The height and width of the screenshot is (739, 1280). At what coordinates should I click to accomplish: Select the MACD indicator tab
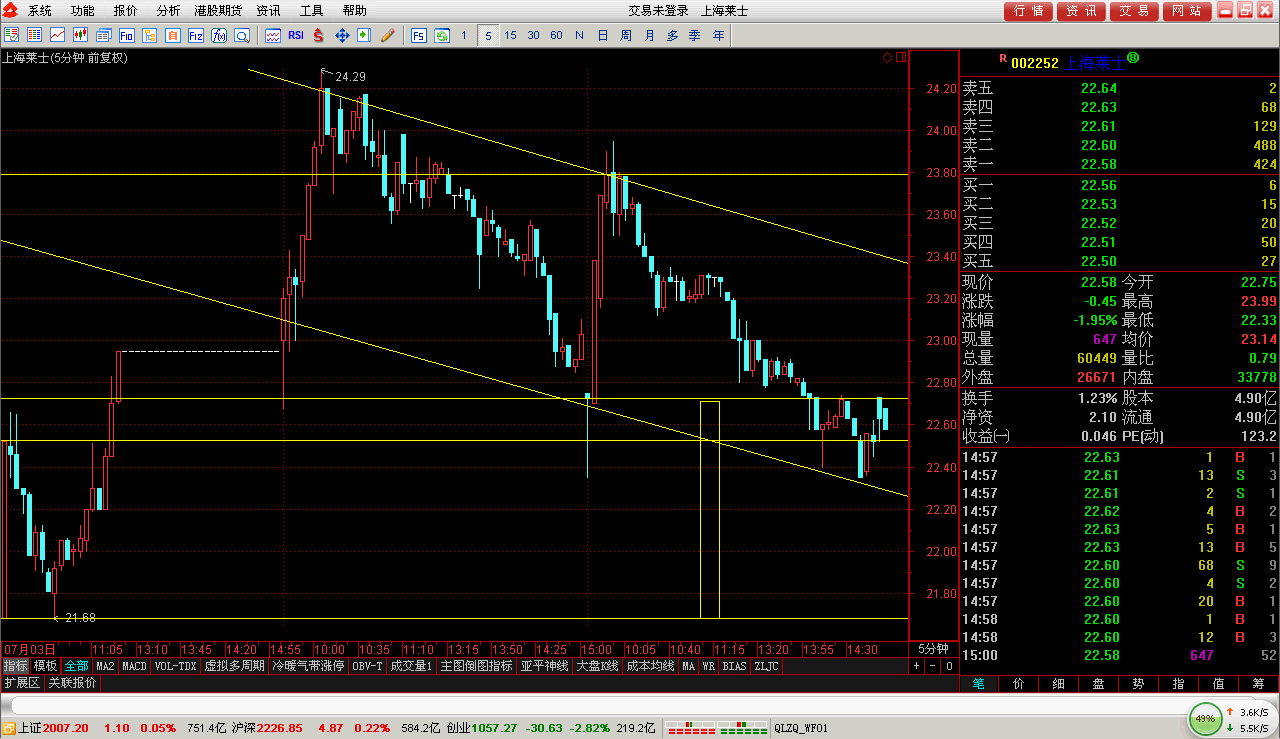[134, 666]
